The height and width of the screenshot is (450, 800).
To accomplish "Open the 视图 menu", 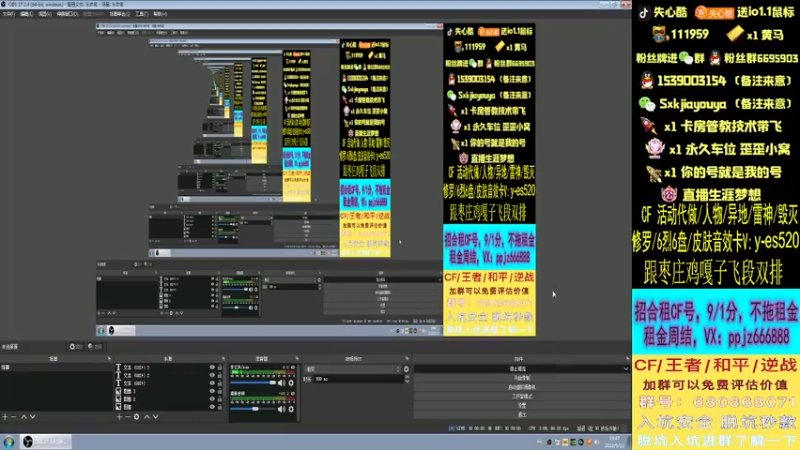I will point(44,14).
